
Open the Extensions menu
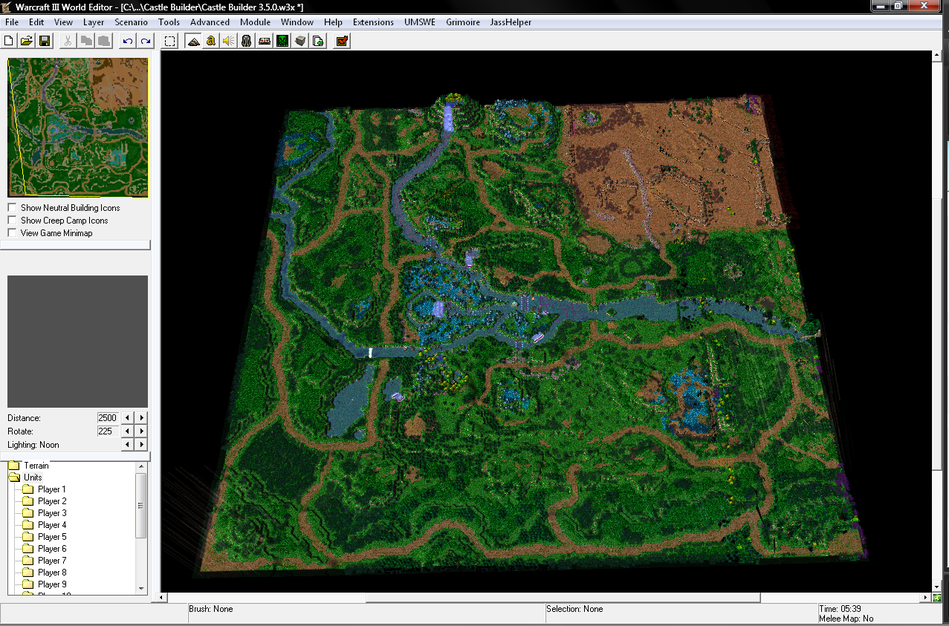click(373, 22)
